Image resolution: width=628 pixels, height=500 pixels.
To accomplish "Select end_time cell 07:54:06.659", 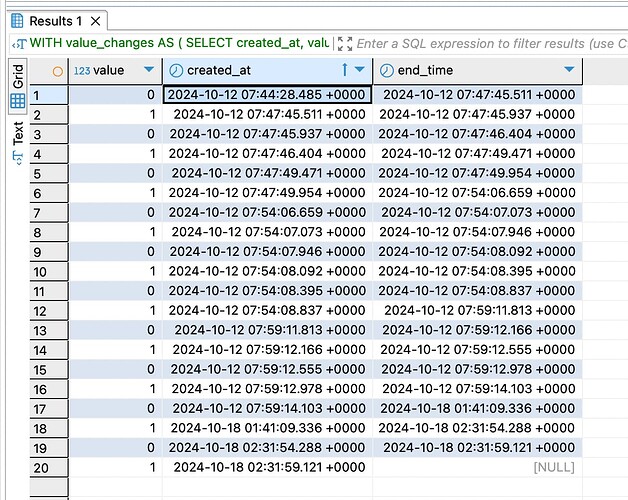I will 477,193.
